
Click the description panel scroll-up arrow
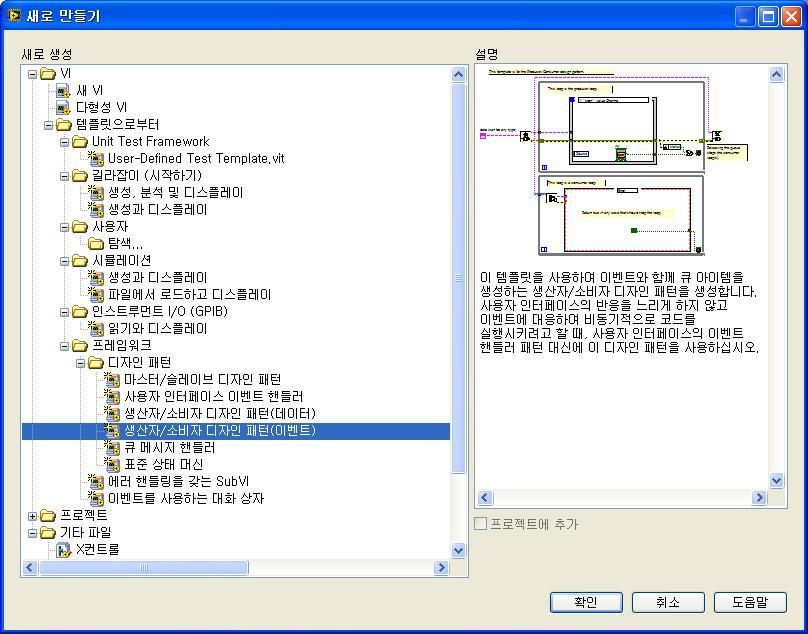click(777, 75)
